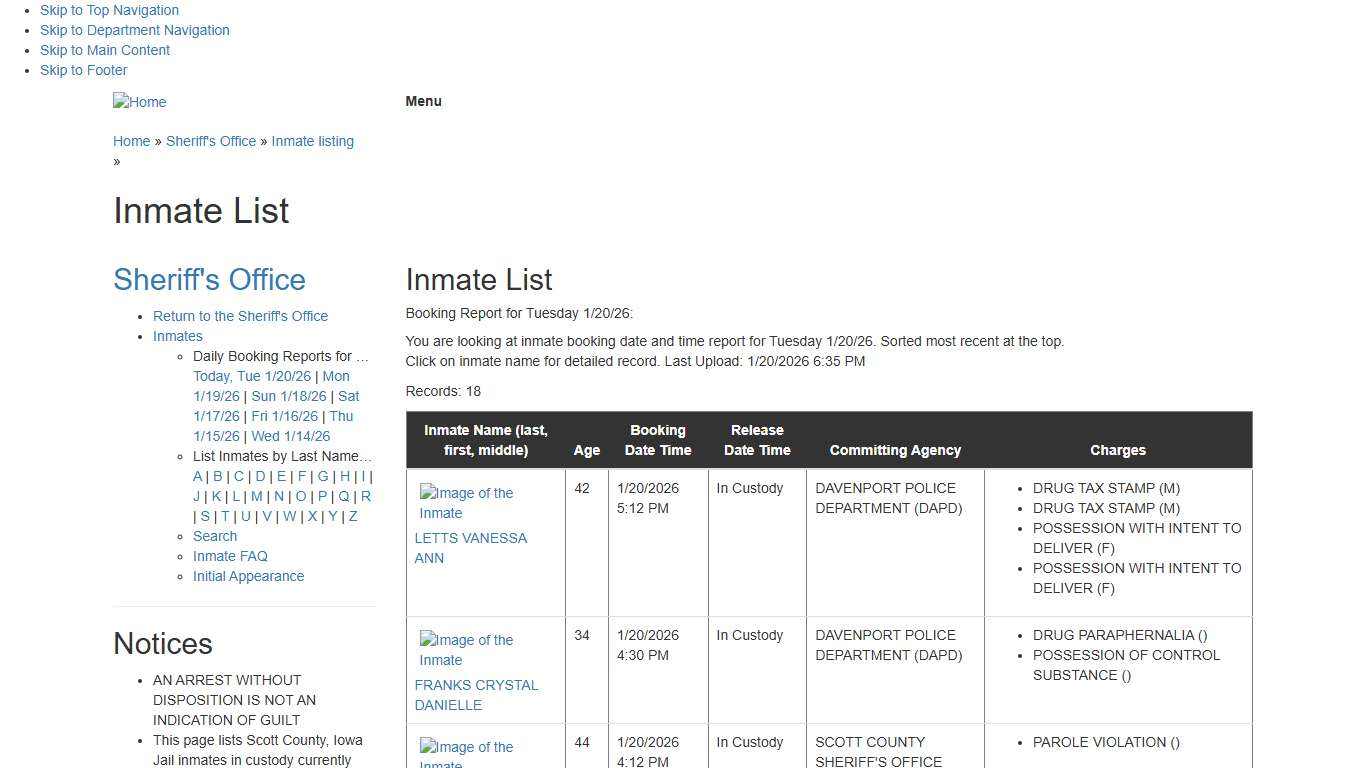Open the Inmate FAQ page
Viewport: 1366px width, 768px height.
(230, 556)
